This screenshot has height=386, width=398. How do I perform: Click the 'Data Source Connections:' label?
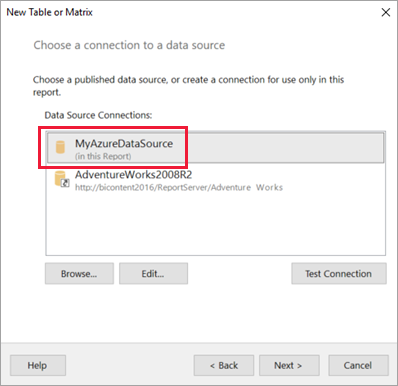click(x=98, y=115)
